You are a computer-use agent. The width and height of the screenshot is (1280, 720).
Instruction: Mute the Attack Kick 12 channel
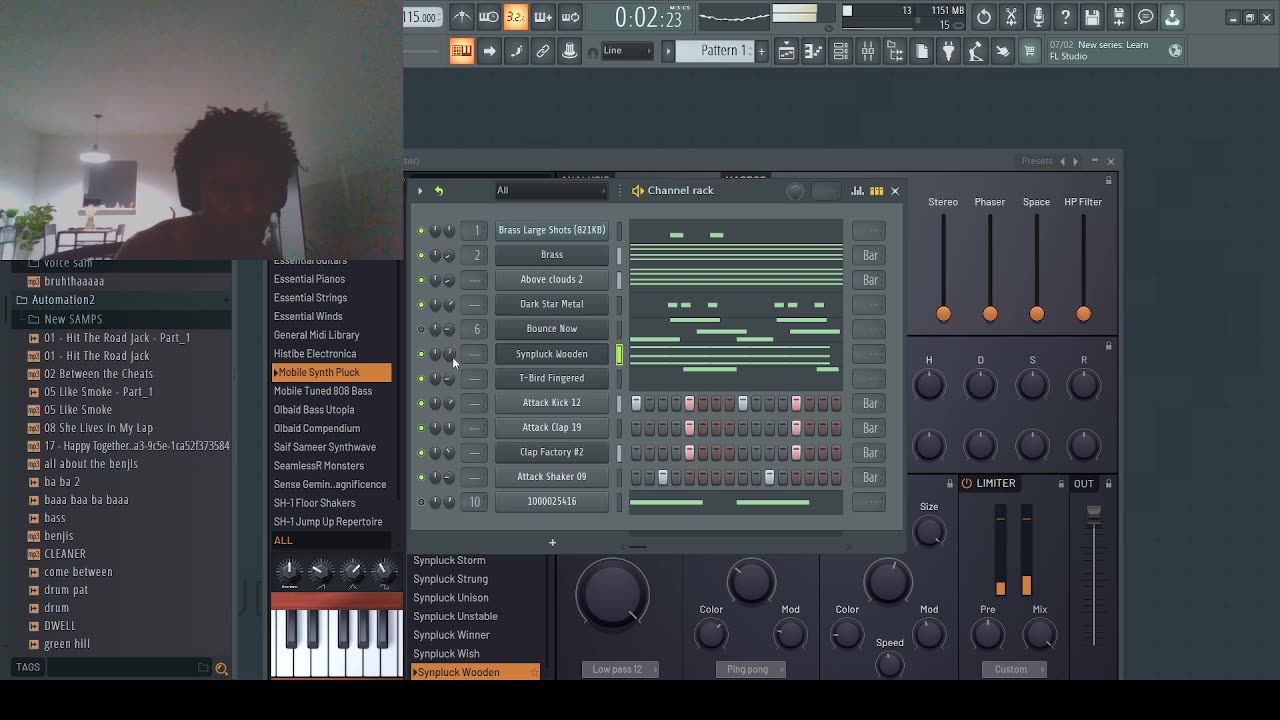421,403
